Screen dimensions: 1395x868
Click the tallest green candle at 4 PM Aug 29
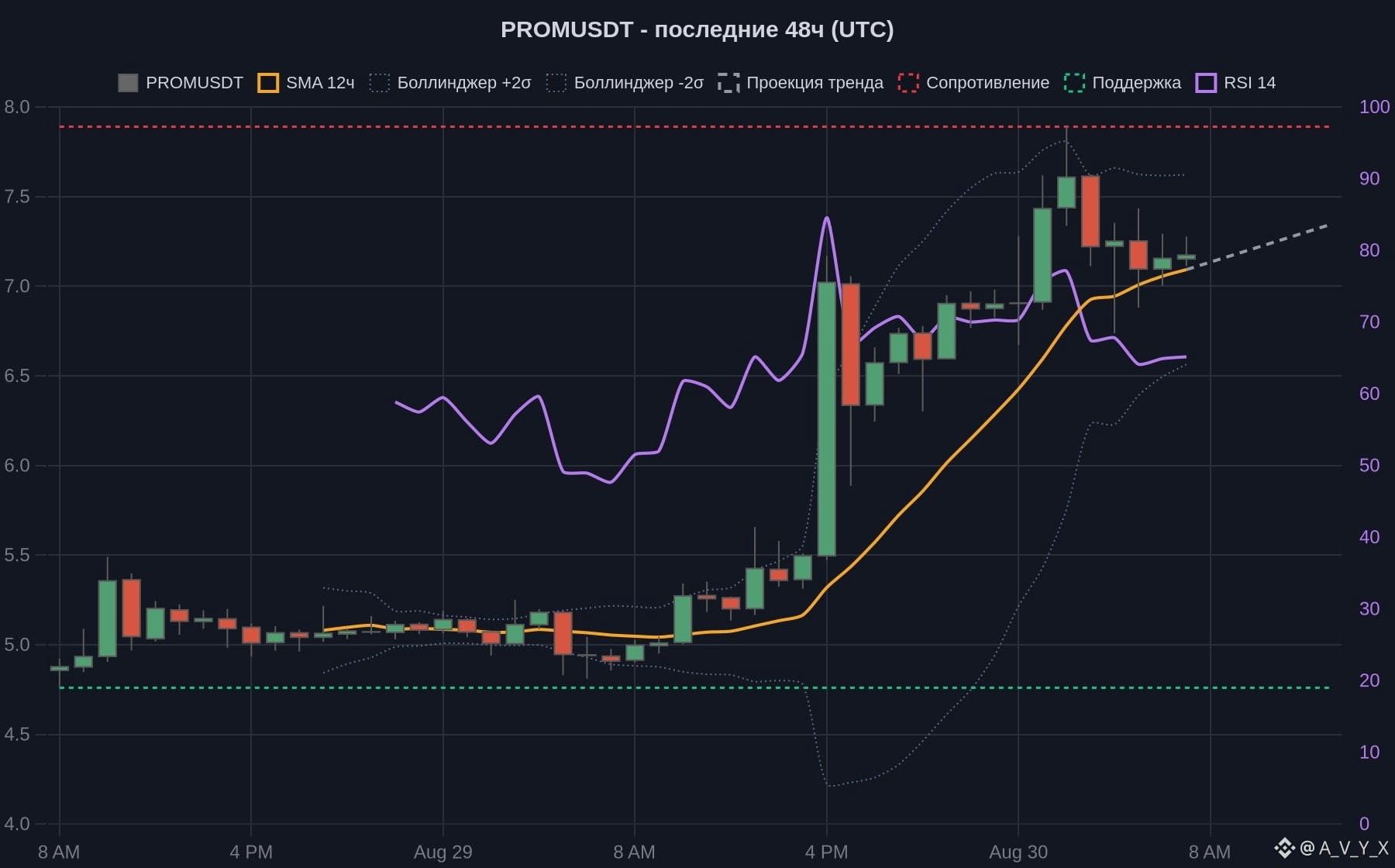coord(827,418)
